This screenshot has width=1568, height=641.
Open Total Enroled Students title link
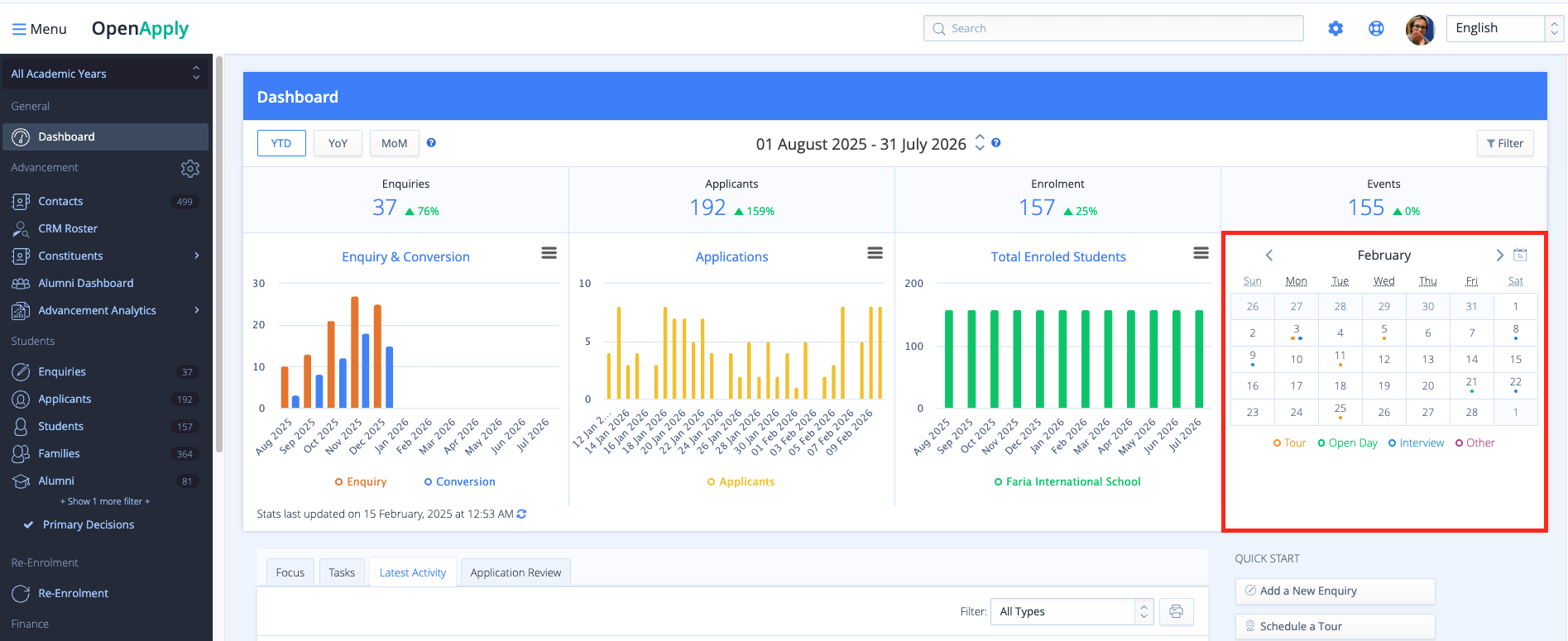(1058, 256)
